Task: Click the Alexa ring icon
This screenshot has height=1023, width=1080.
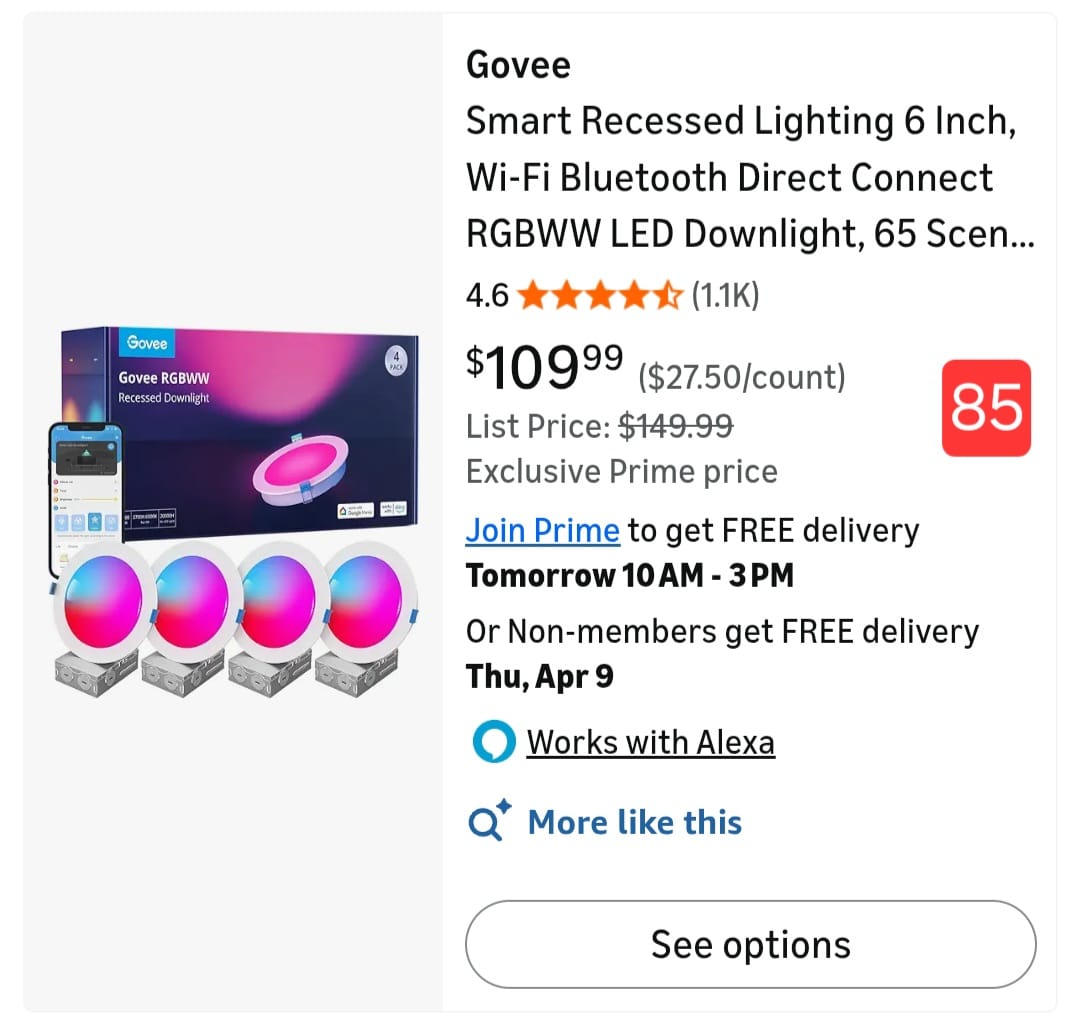Action: coord(493,742)
